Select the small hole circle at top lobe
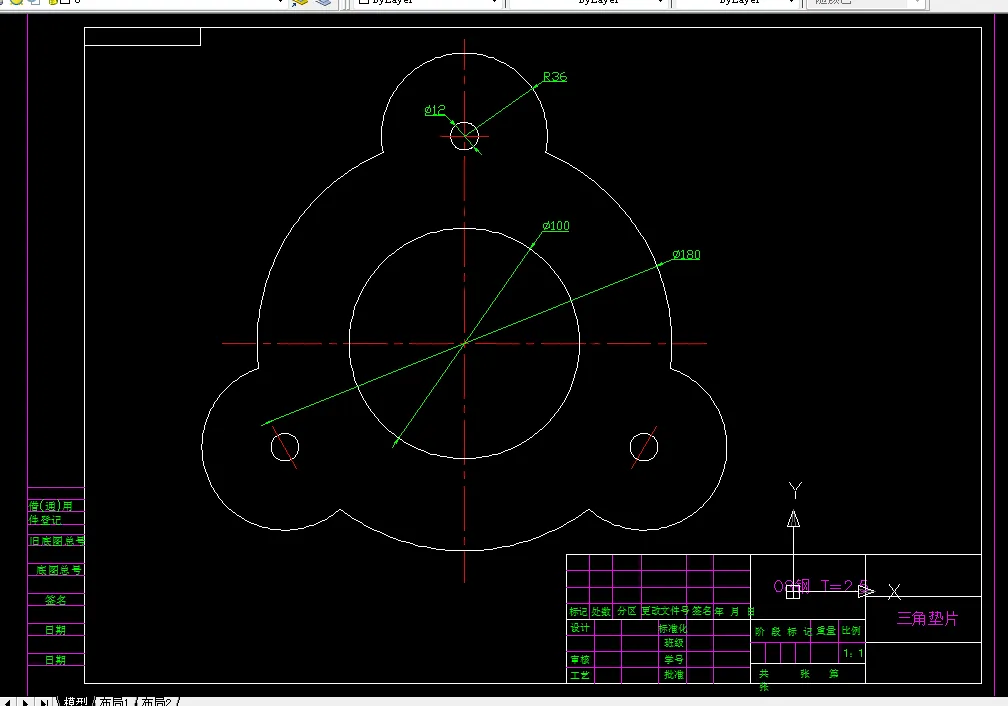This screenshot has height=706, width=1008. tap(464, 136)
